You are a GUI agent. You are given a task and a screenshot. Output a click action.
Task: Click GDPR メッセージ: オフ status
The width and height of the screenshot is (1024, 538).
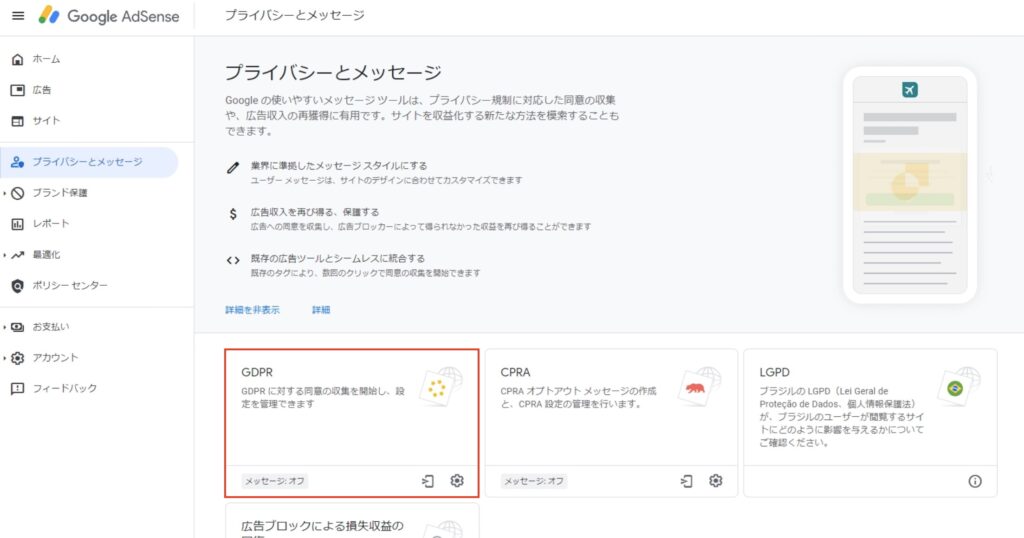click(274, 481)
